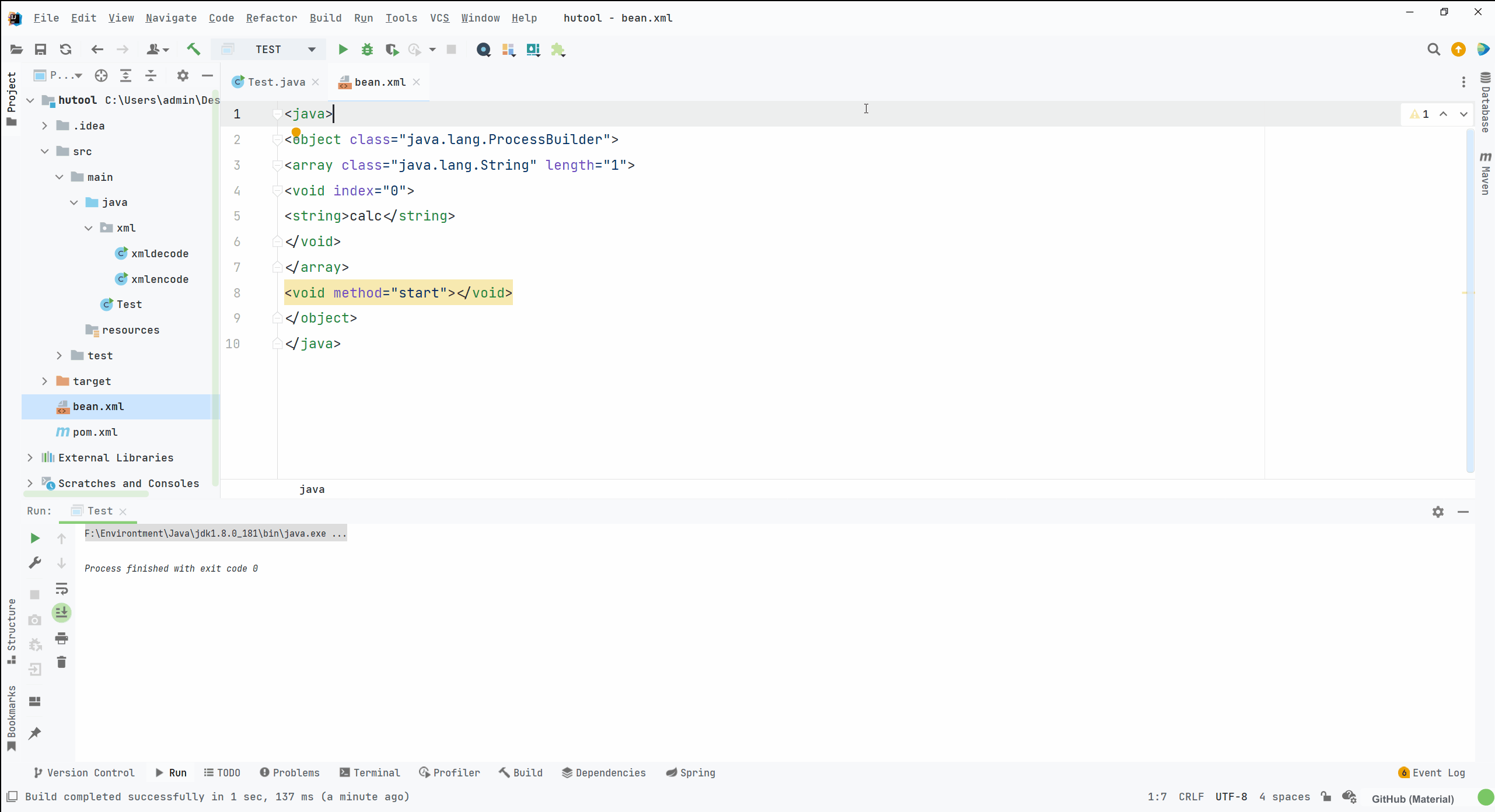Change CRLF line separator in status bar
This screenshot has height=812, width=1495.
(1191, 797)
